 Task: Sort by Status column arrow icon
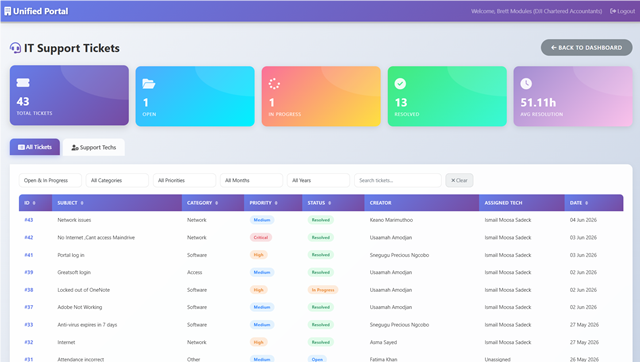coord(330,203)
